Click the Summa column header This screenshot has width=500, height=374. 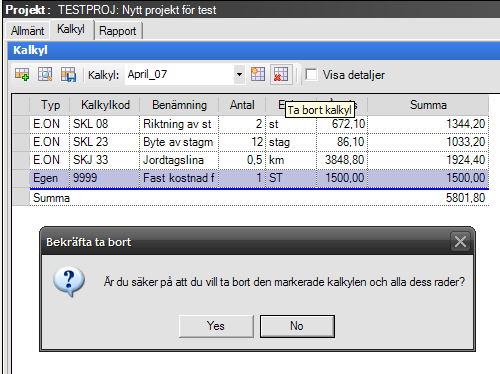coord(428,105)
